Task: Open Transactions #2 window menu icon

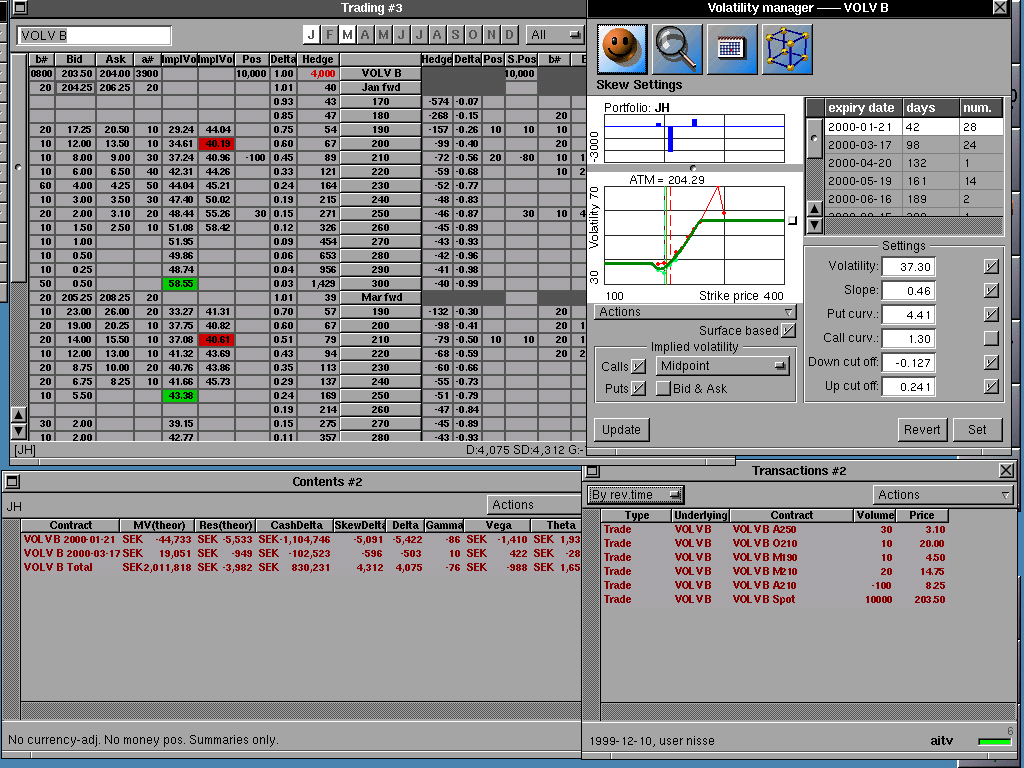Action: (592, 471)
